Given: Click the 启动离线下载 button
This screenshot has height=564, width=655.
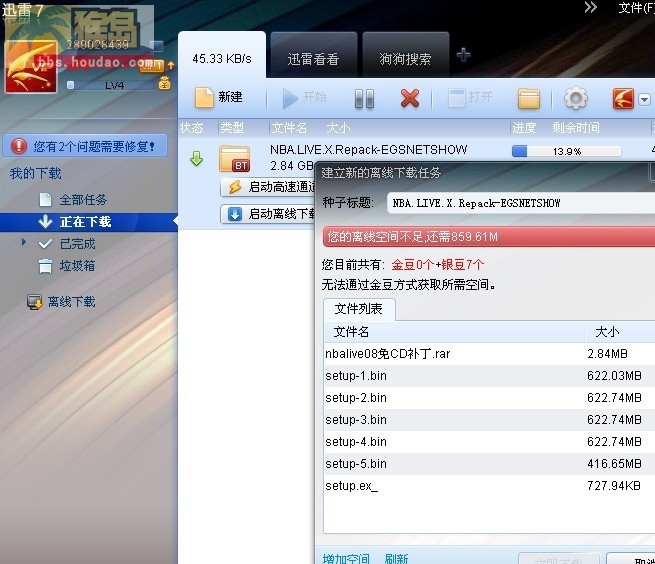Looking at the screenshot, I should coord(268,214).
